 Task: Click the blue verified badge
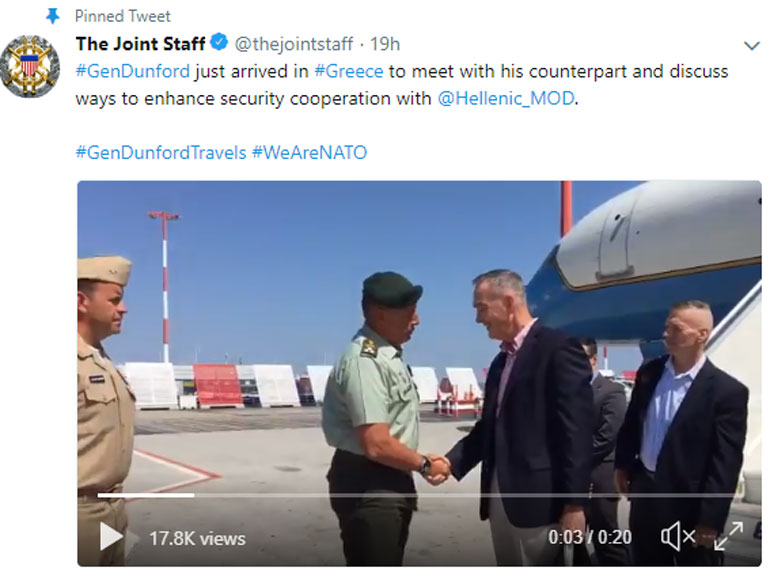point(219,42)
